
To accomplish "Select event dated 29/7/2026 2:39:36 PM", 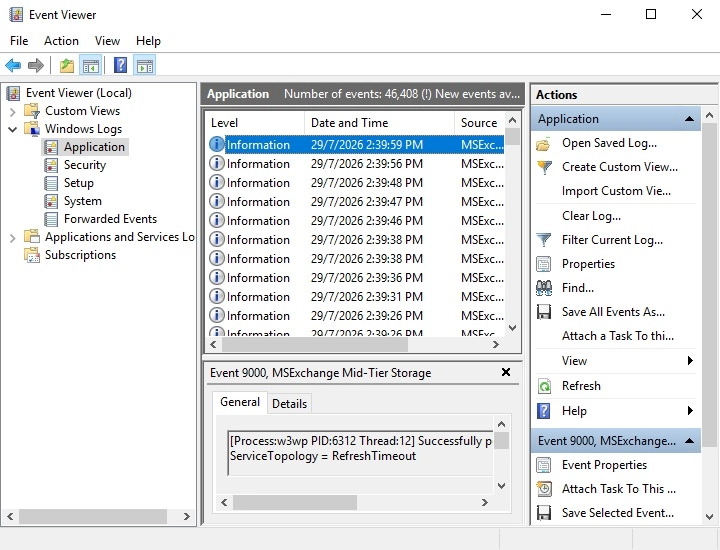I will (x=356, y=278).
